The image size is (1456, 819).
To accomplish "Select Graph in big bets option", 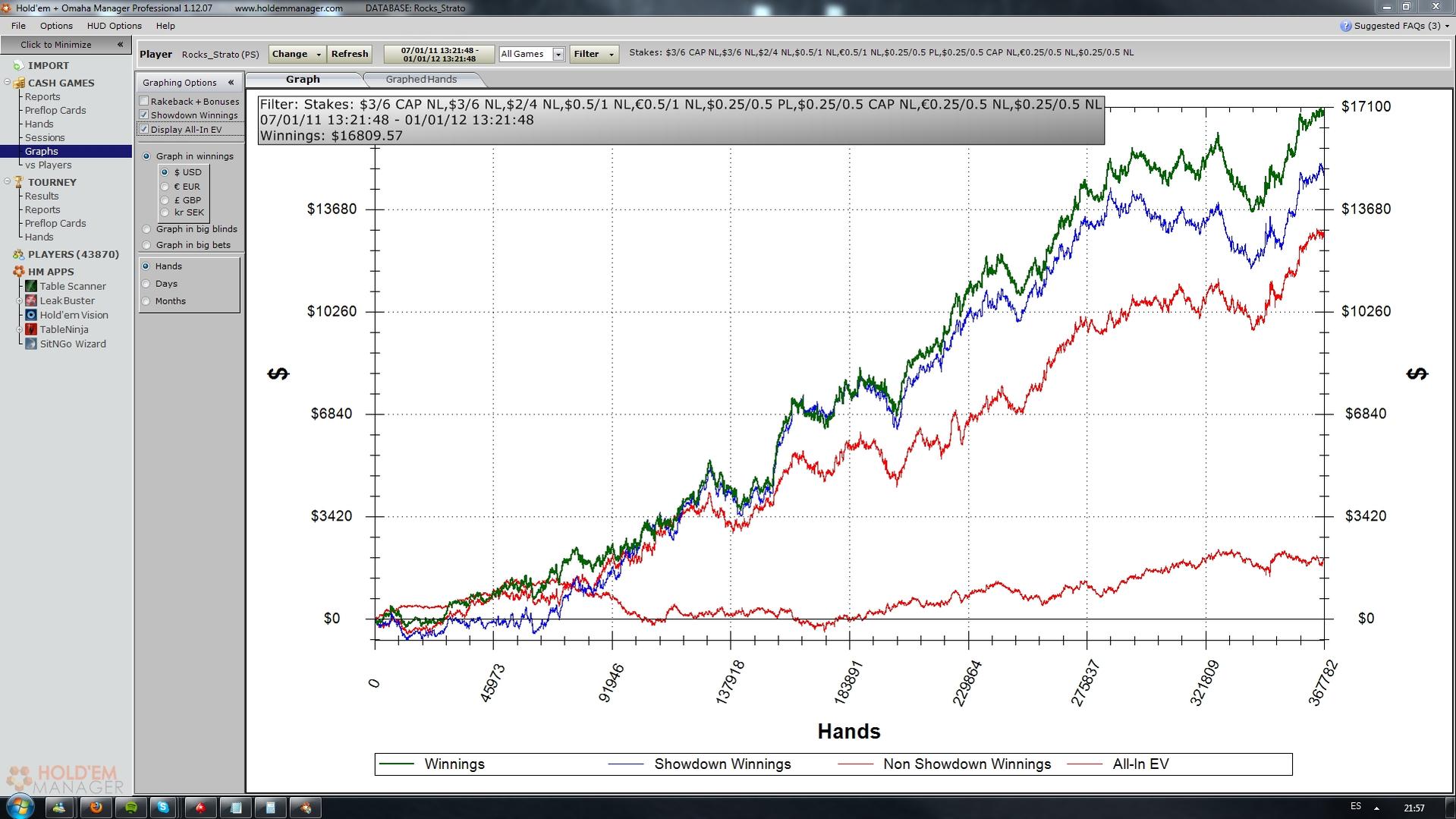I will coord(146,245).
